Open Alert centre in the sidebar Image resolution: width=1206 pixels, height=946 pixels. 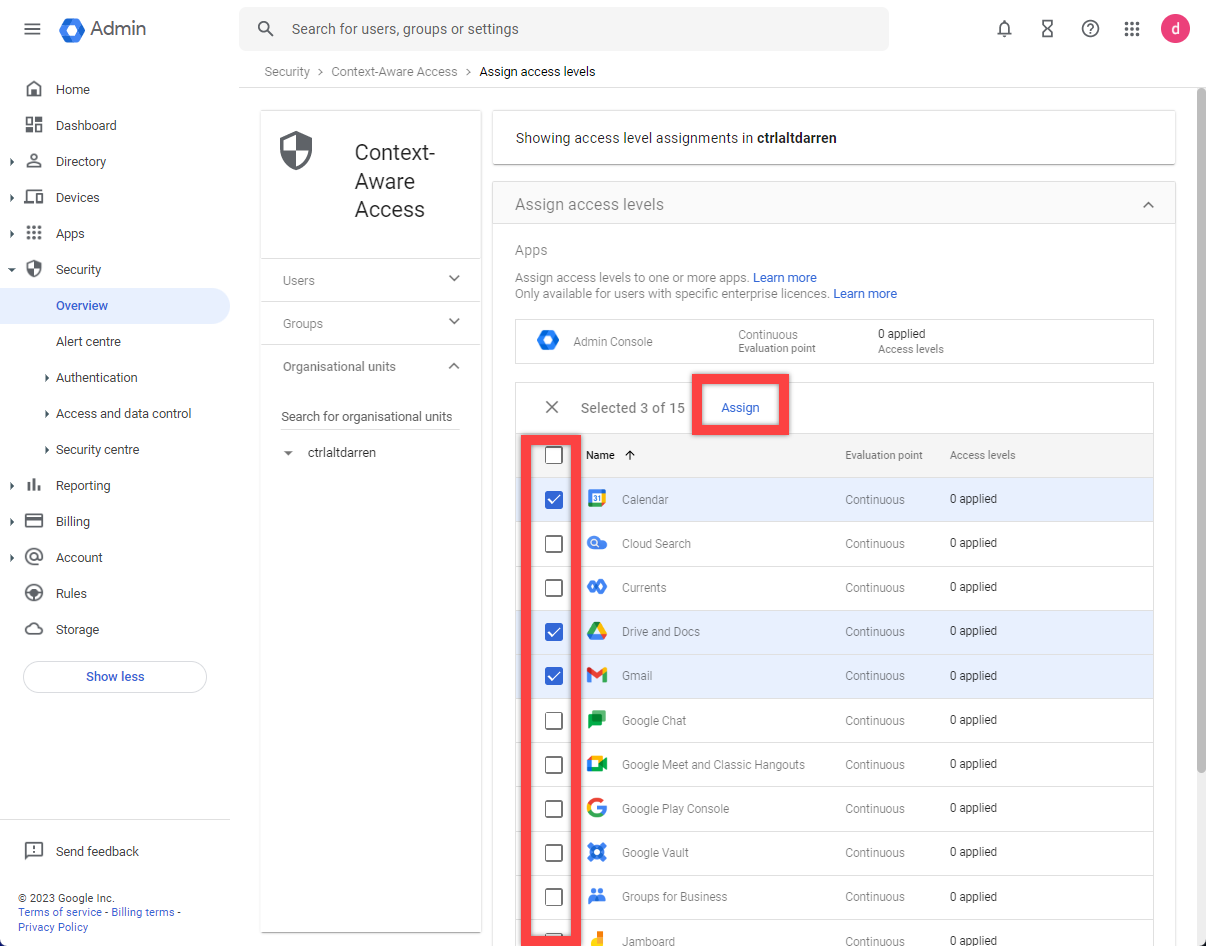[88, 342]
